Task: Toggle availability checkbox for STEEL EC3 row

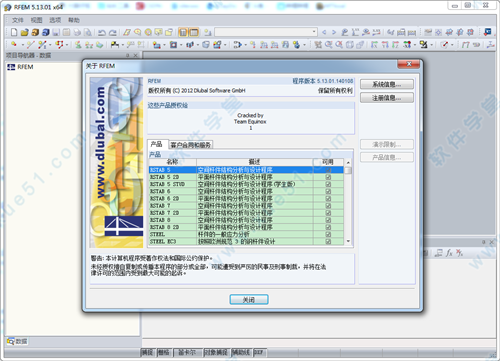Action: 328,241
